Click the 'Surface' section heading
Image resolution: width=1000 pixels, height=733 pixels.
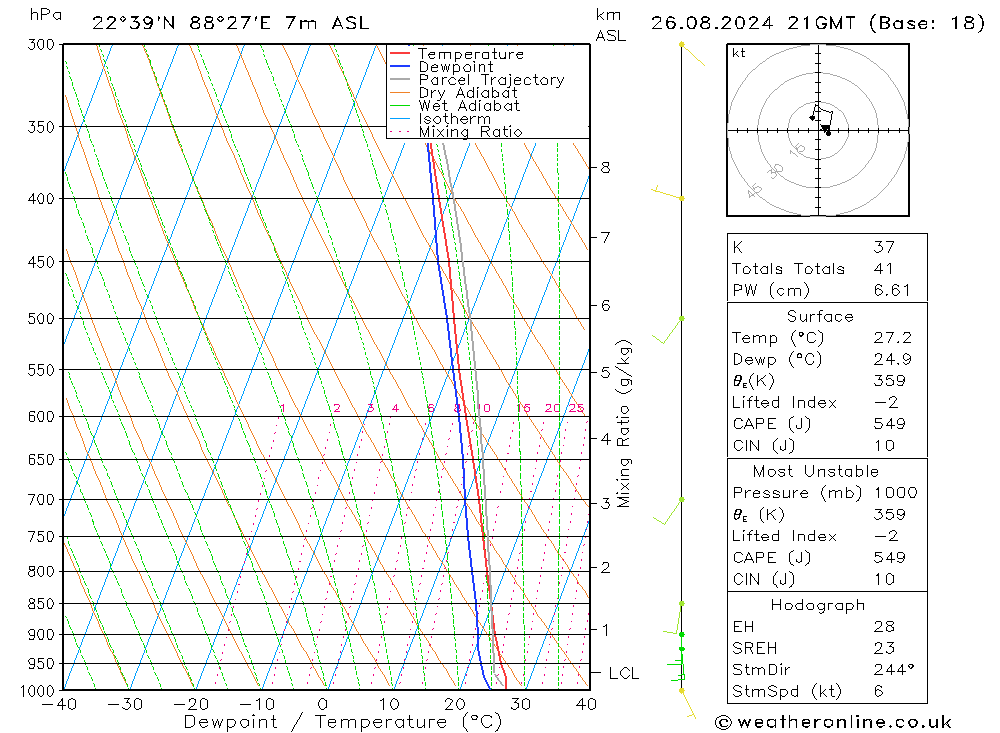tap(820, 316)
